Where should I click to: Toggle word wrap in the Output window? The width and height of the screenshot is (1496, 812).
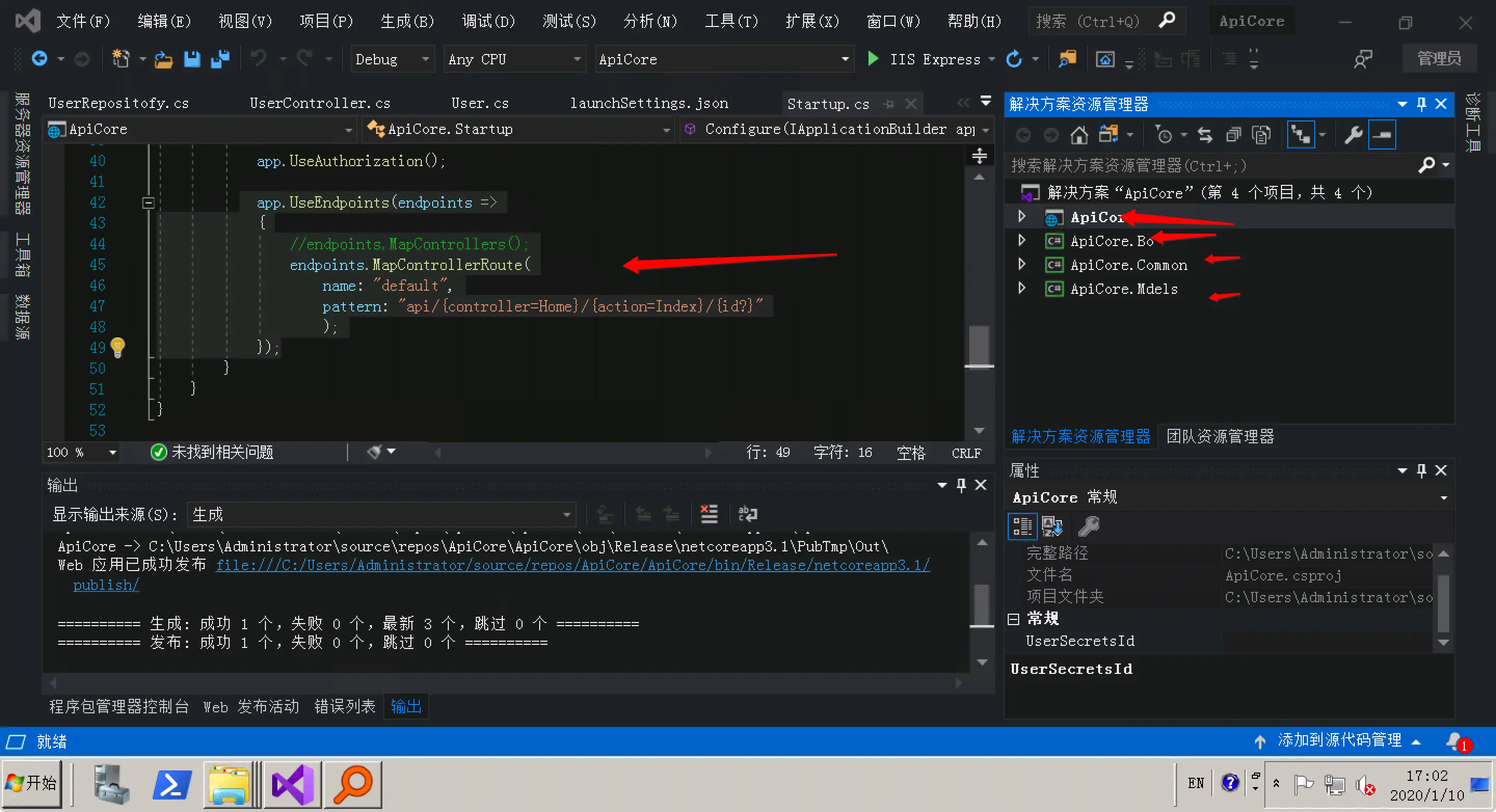coord(747,514)
